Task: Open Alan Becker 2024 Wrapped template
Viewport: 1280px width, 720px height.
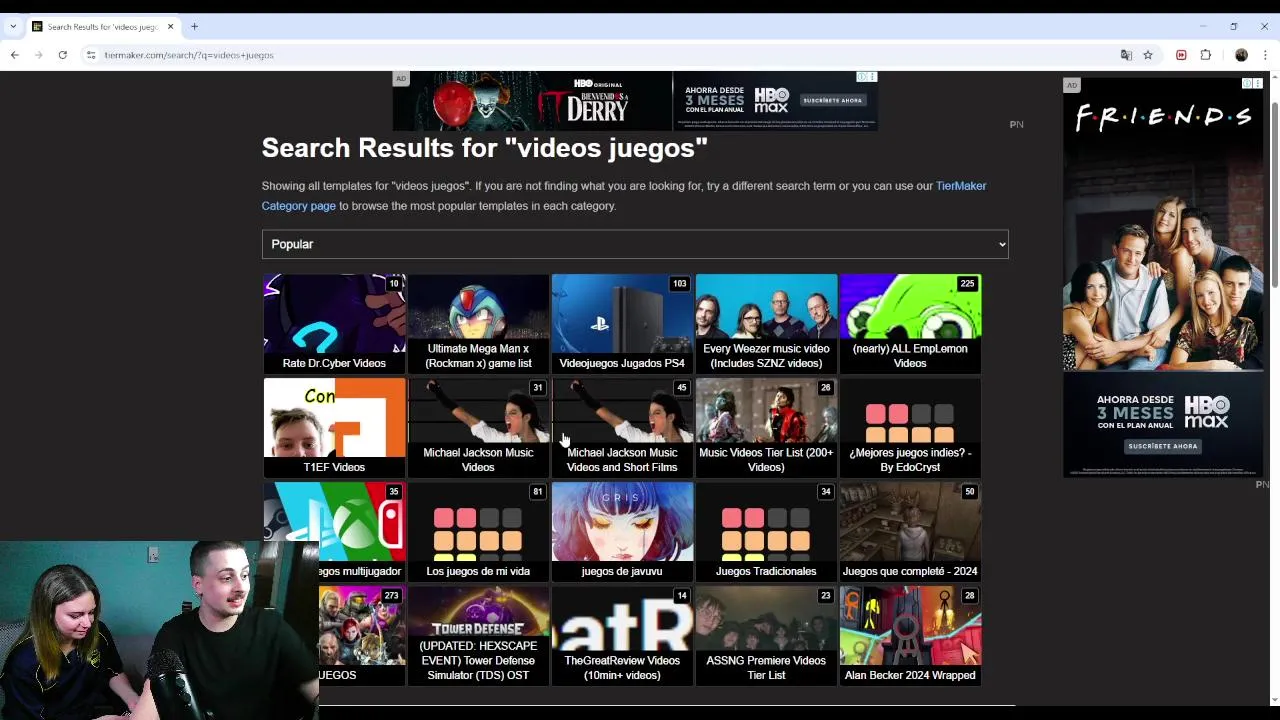Action: coord(910,635)
